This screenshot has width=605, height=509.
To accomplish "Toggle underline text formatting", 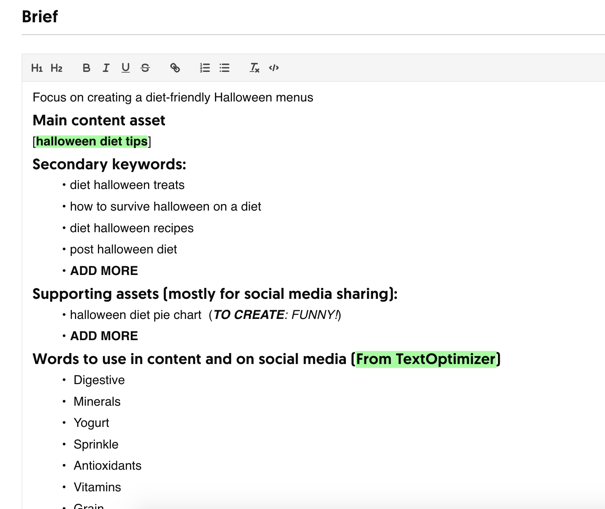I will [x=125, y=68].
